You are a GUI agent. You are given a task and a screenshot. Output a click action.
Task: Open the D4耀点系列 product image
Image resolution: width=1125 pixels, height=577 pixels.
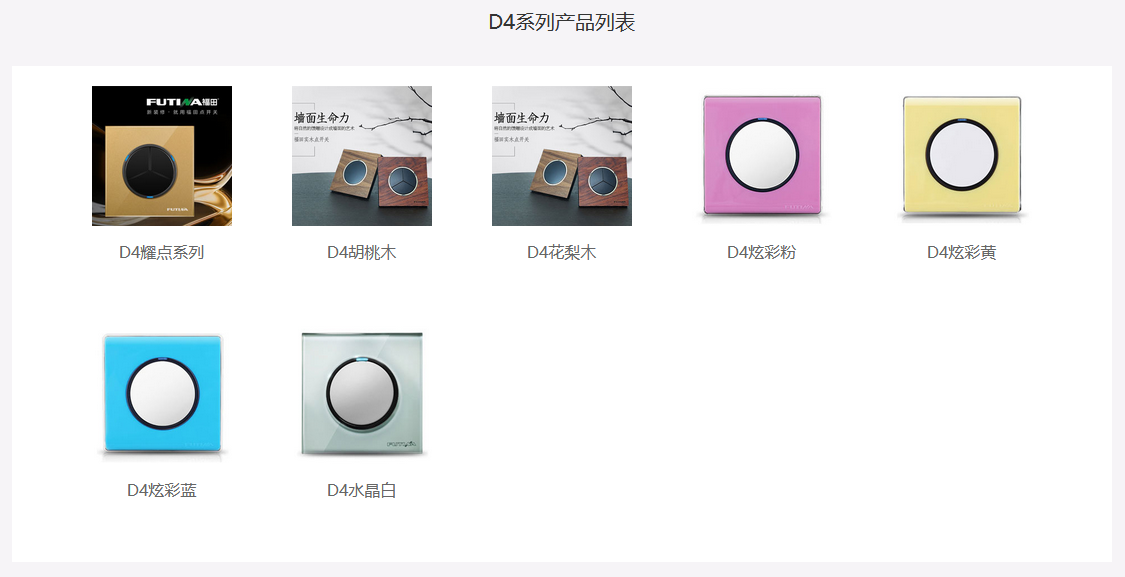point(161,156)
